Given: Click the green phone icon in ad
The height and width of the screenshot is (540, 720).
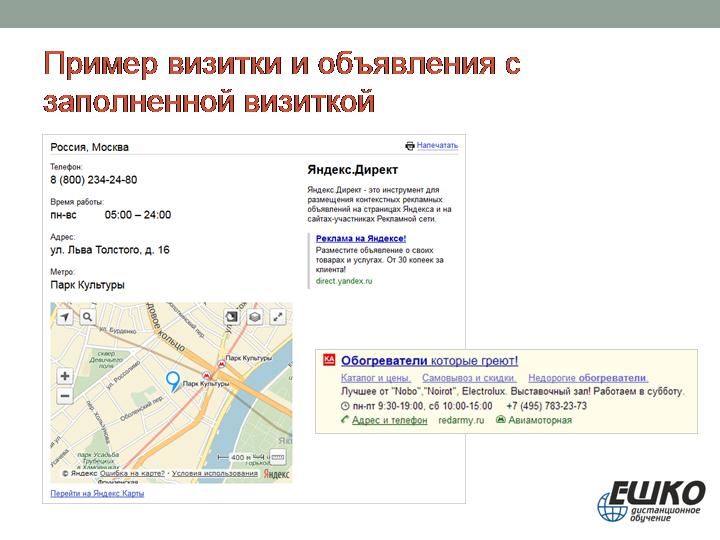Looking at the screenshot, I should point(345,419).
